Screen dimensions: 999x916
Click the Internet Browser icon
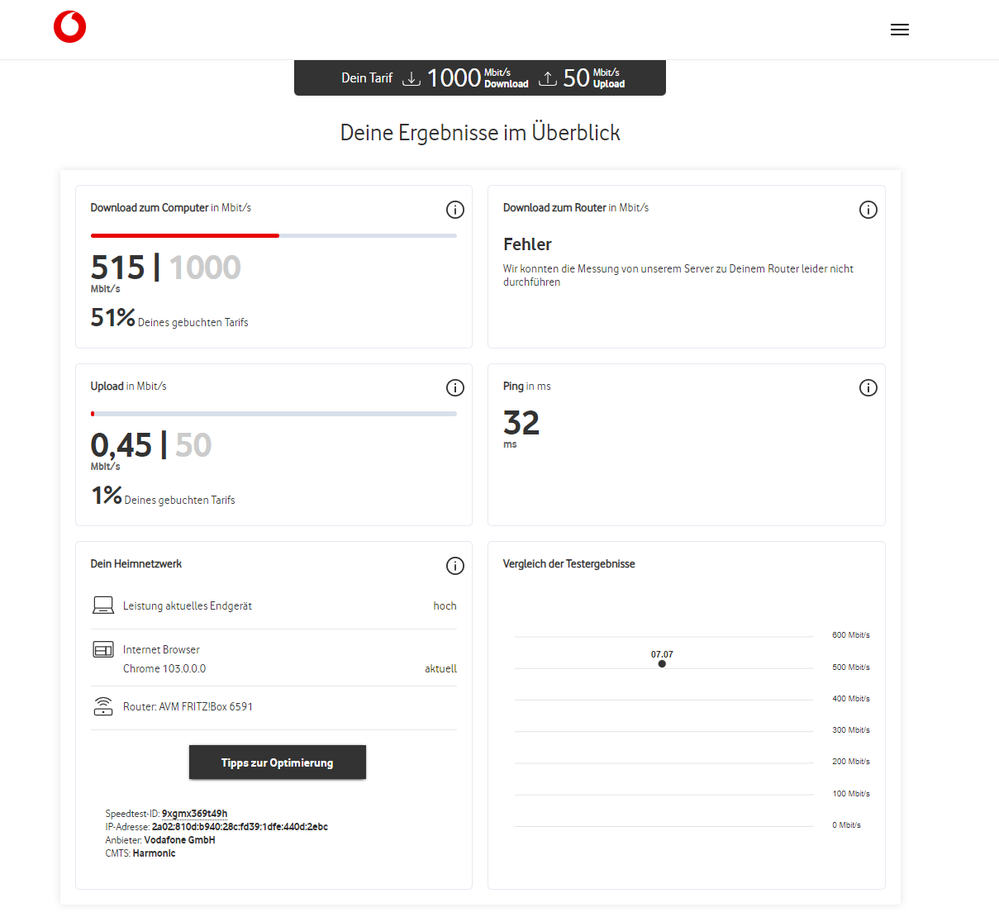(x=103, y=650)
